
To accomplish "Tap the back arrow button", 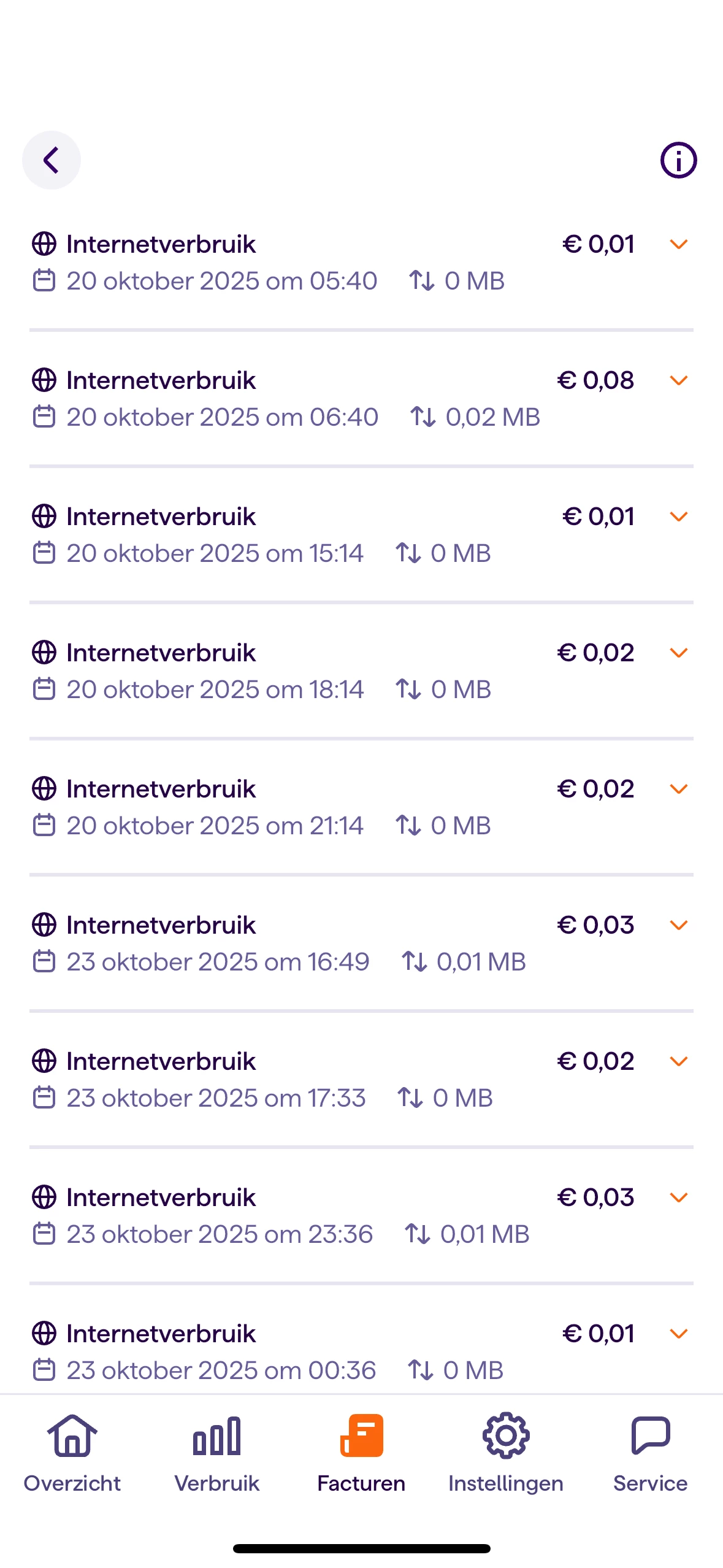I will click(x=52, y=160).
